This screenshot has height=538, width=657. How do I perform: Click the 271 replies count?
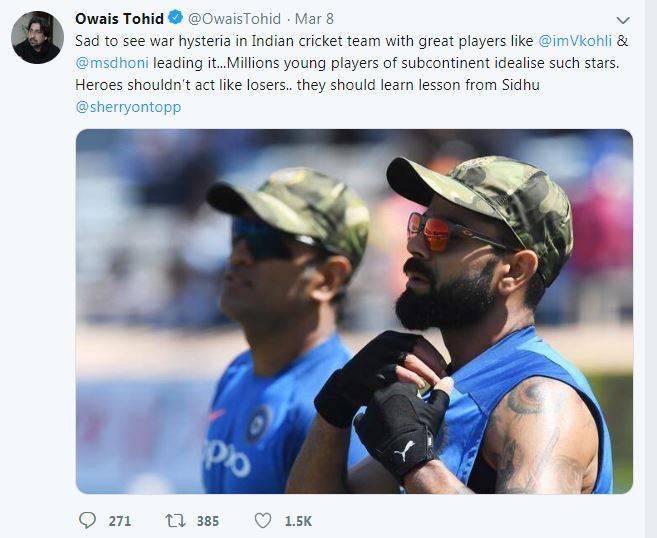tap(120, 521)
